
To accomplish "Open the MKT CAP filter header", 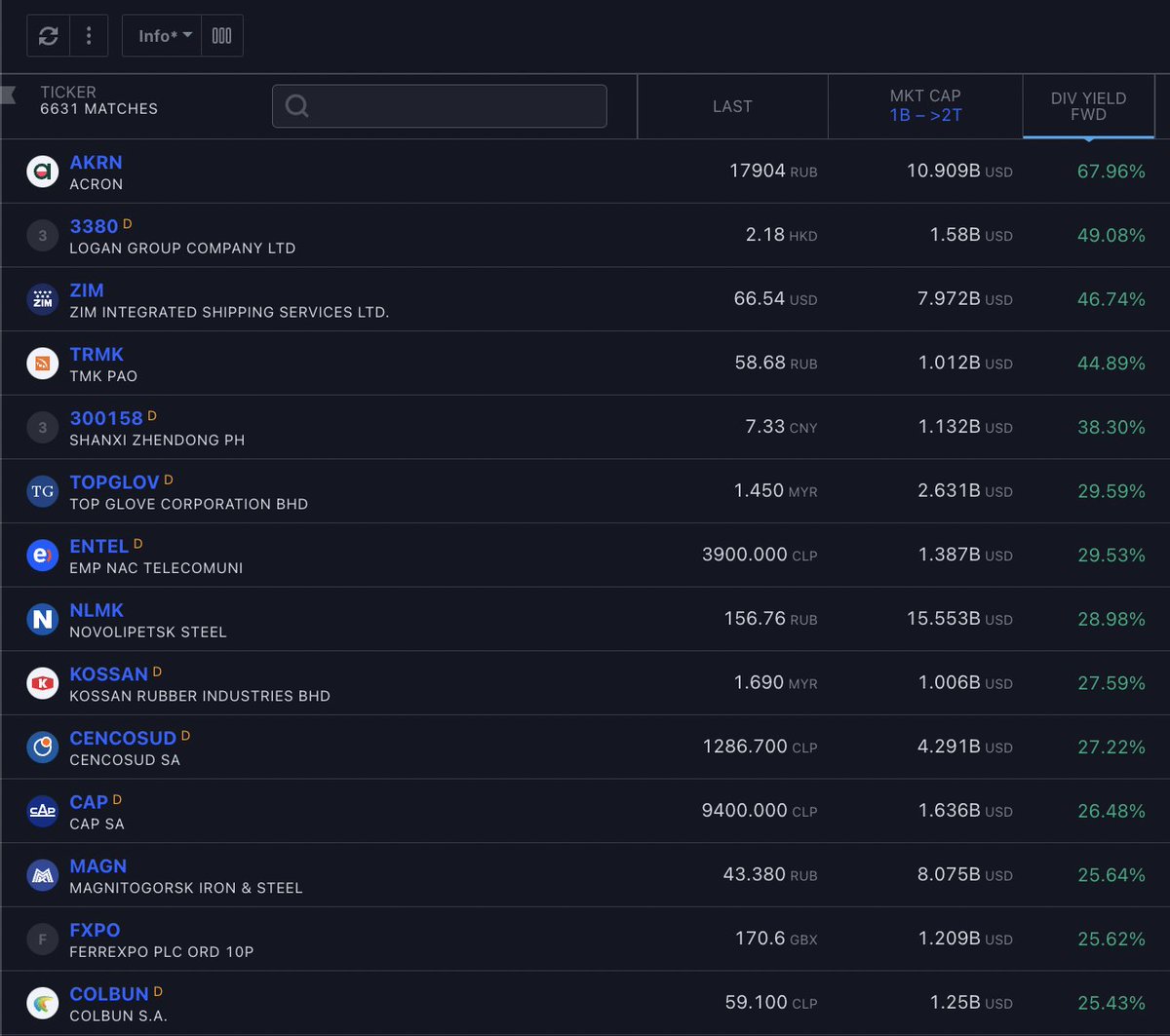I will tap(925, 106).
